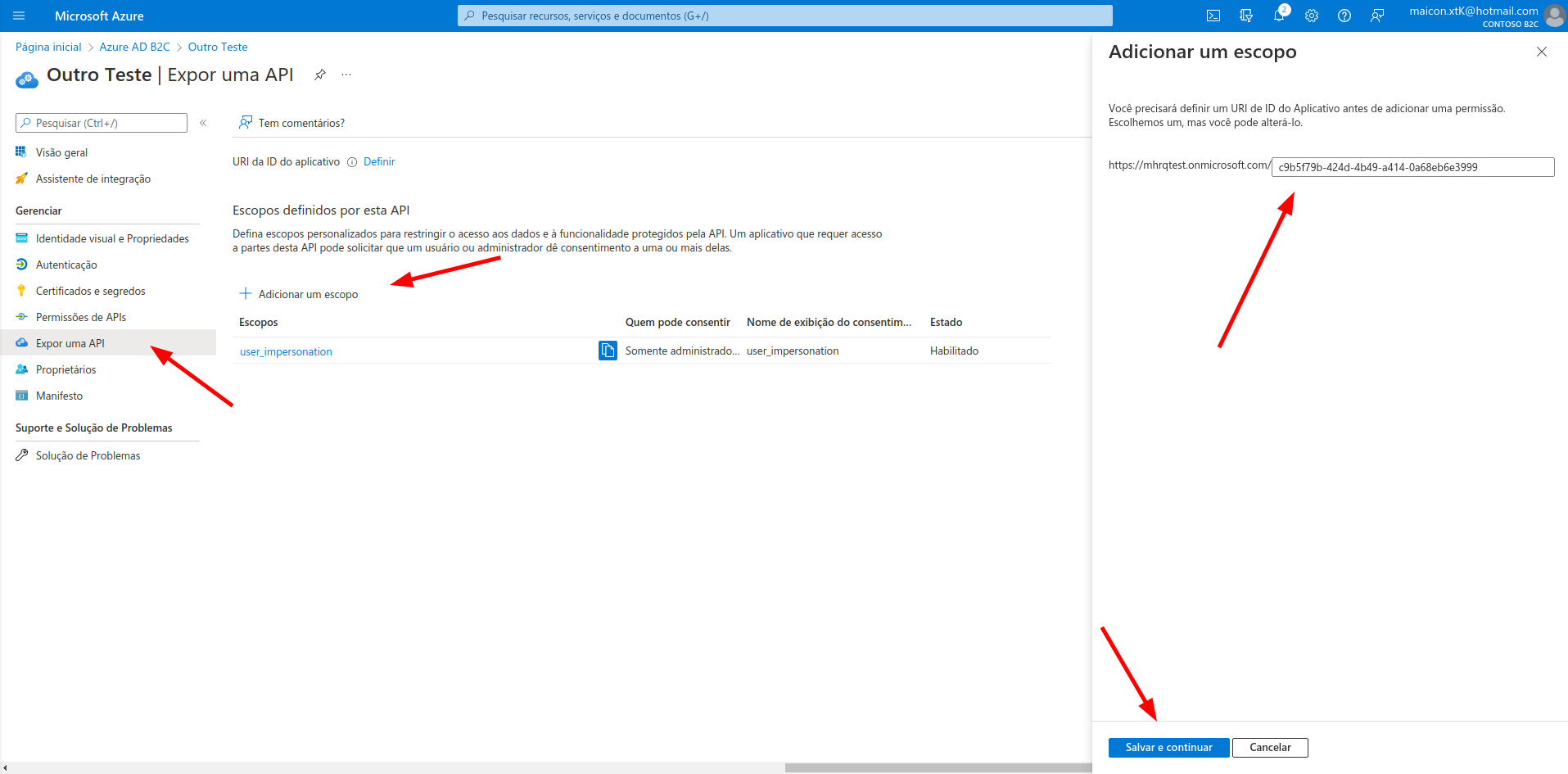Go to Página inicial breadcrumb

[x=48, y=48]
